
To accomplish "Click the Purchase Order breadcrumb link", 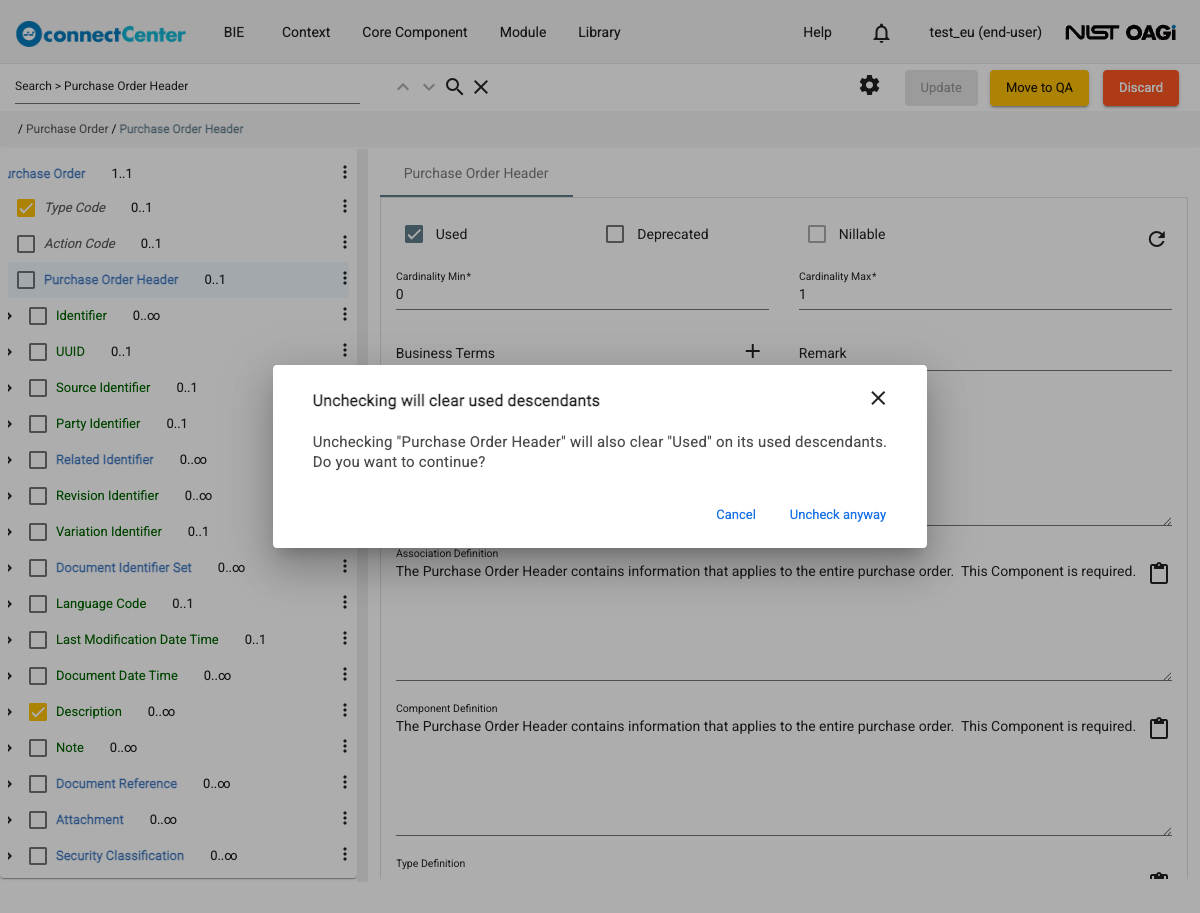I will pos(67,129).
